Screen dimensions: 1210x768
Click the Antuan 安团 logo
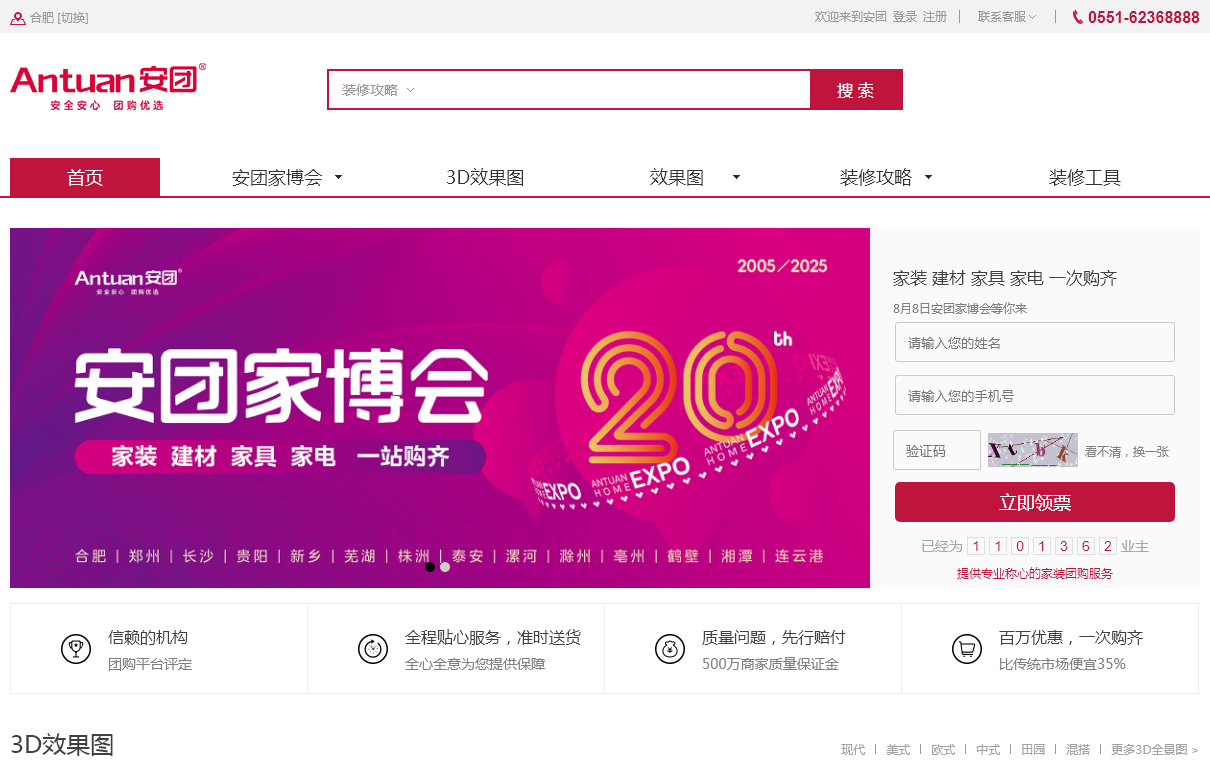click(x=108, y=87)
